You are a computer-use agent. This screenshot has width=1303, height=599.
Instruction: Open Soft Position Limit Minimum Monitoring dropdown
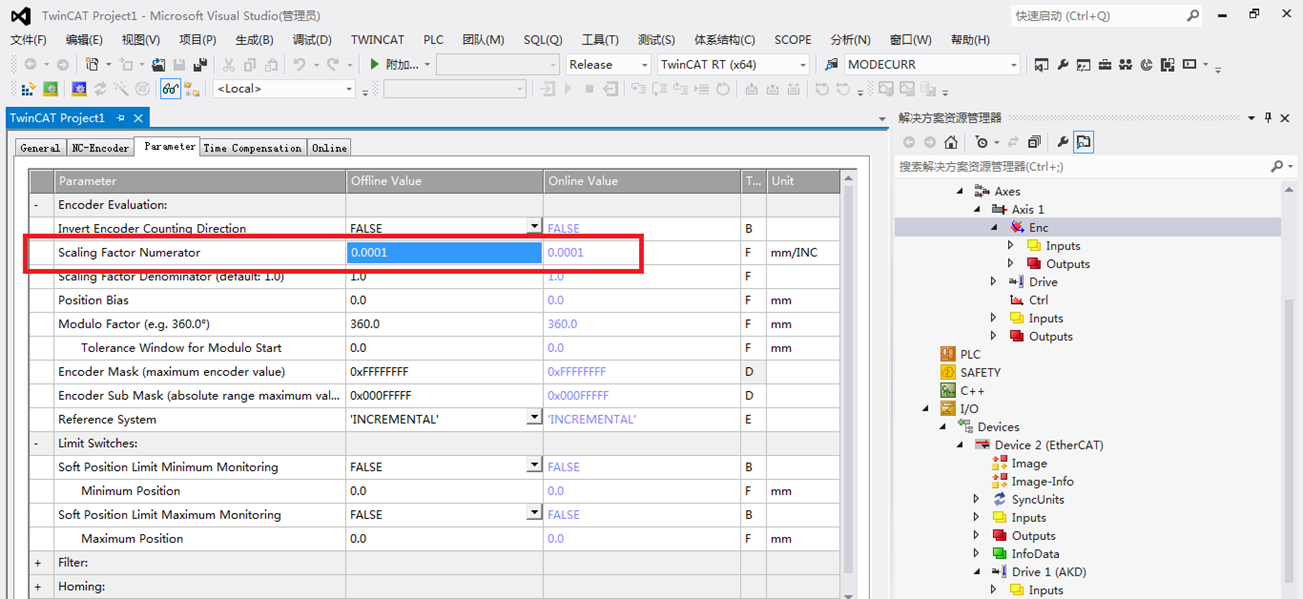534,465
